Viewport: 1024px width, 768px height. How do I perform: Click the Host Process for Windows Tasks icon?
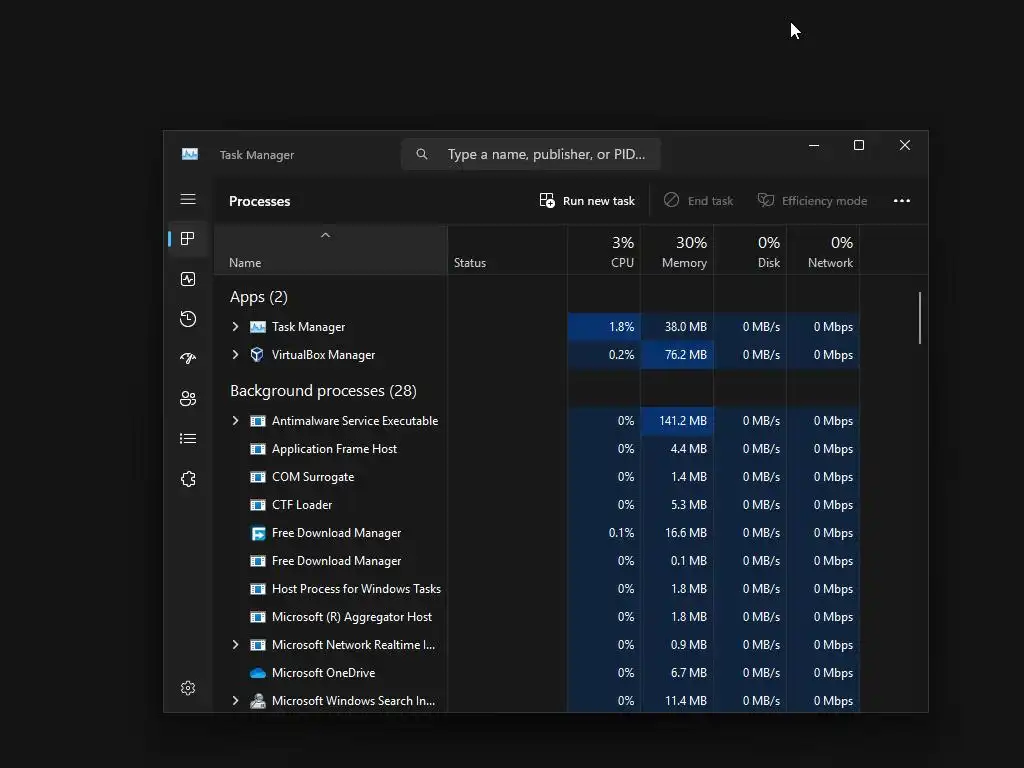(x=258, y=589)
